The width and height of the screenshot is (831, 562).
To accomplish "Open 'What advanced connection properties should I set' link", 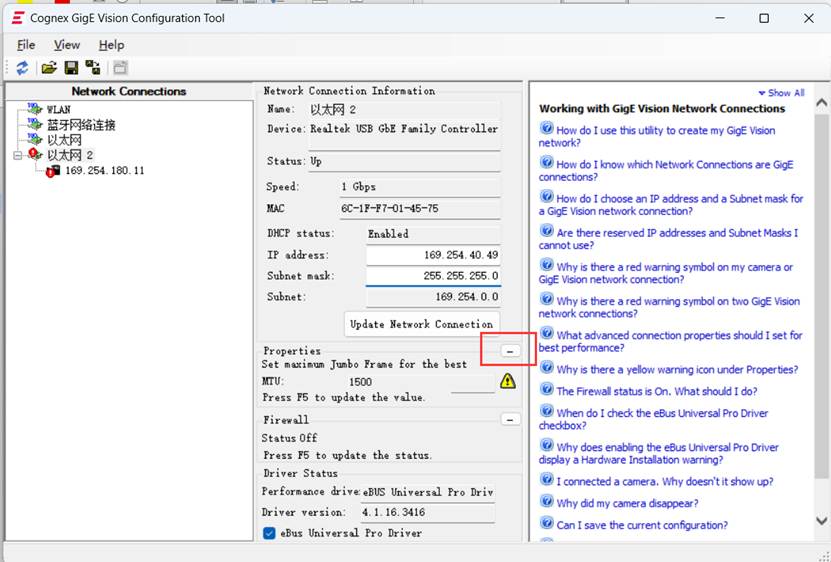I will click(670, 341).
